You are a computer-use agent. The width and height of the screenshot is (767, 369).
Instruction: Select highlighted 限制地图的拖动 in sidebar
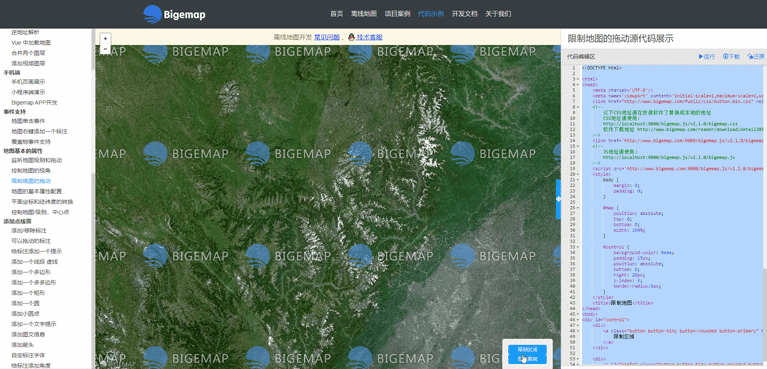[31, 181]
